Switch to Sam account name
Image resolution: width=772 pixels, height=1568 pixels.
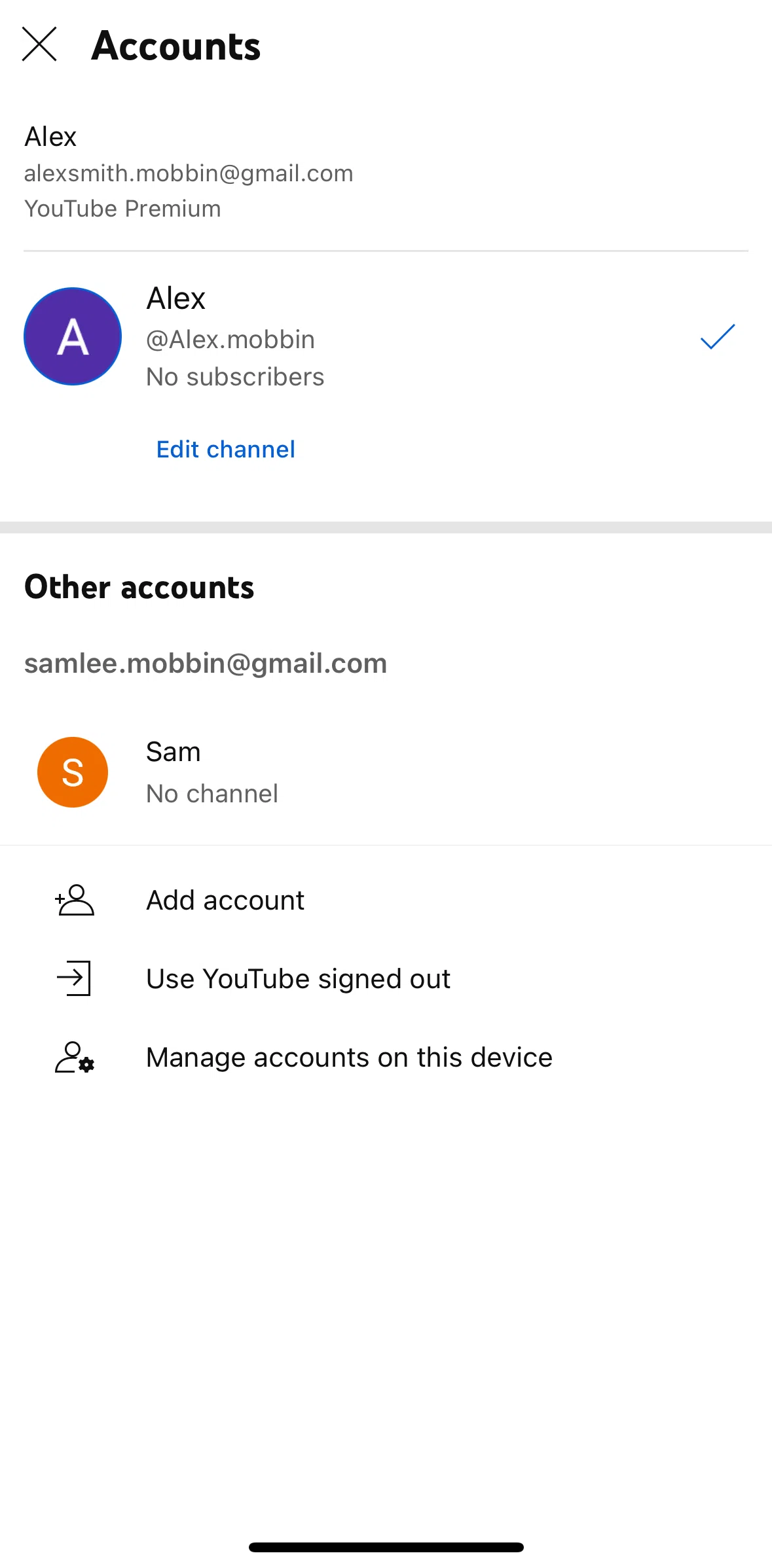click(174, 752)
